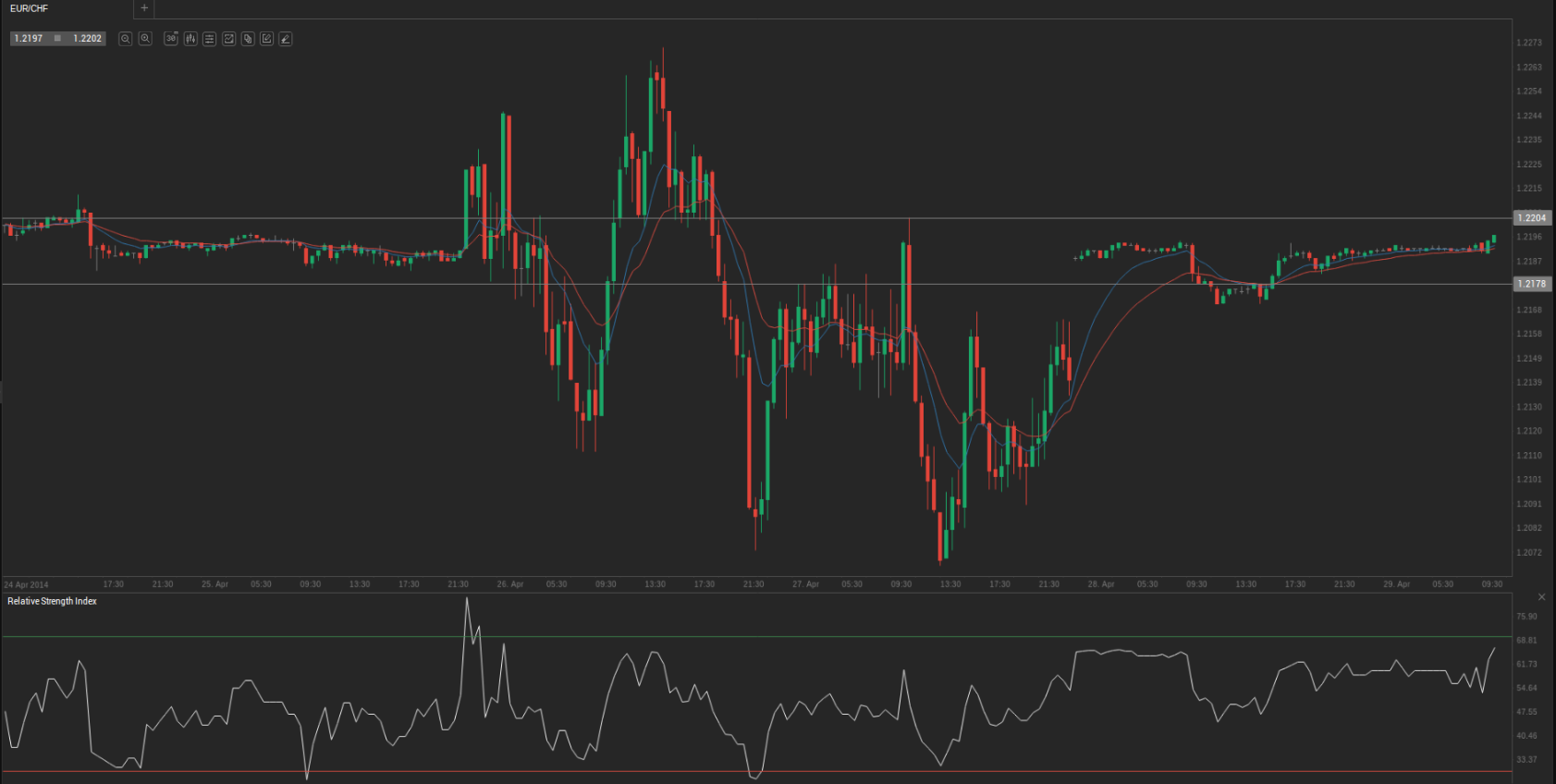
Task: Click the 1.2149 price axis value
Action: [1529, 358]
